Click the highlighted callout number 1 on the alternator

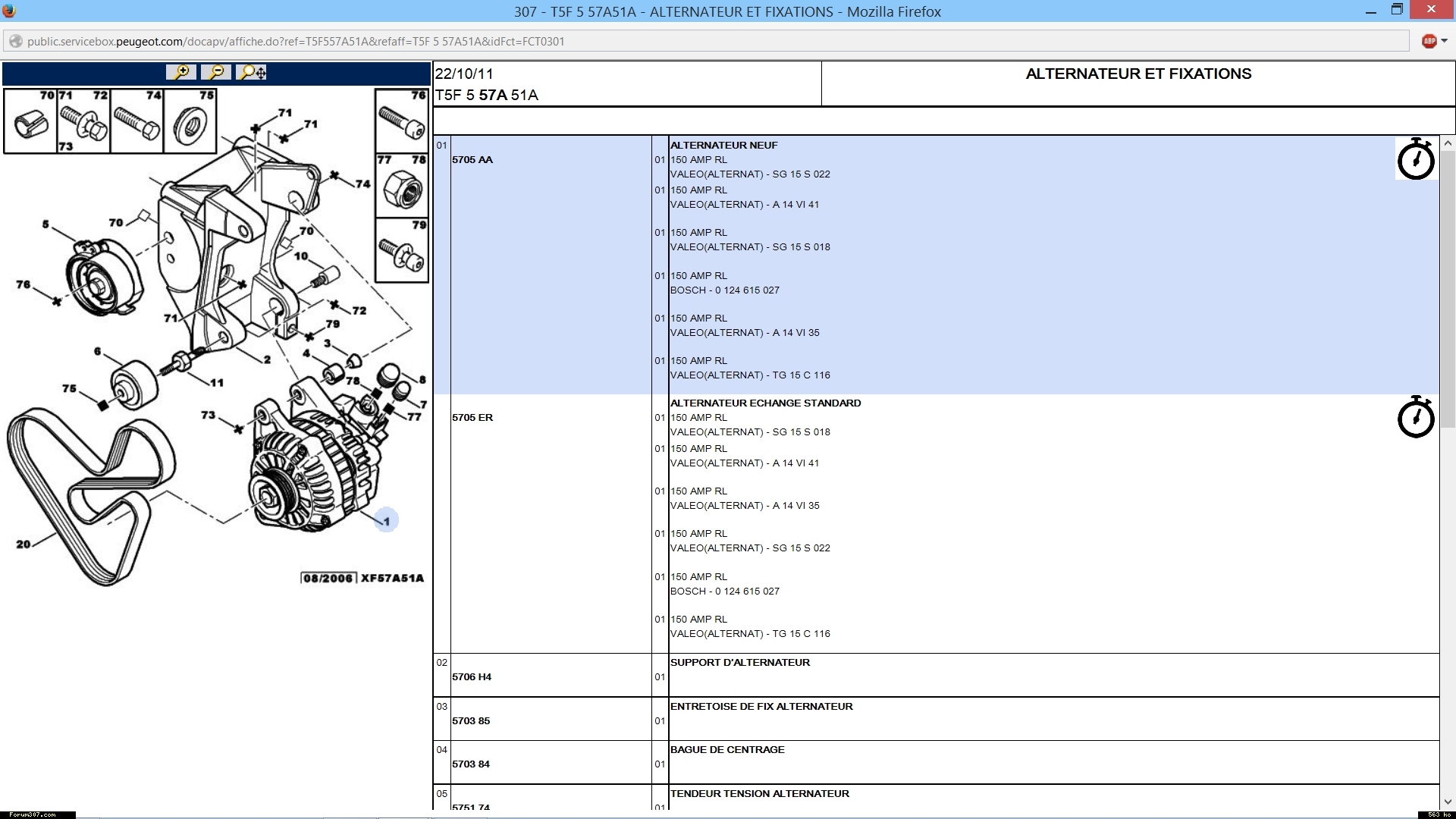[x=386, y=520]
